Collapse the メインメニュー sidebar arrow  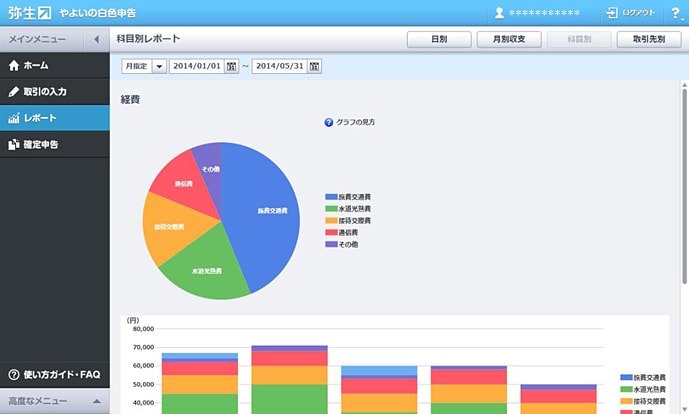96,39
